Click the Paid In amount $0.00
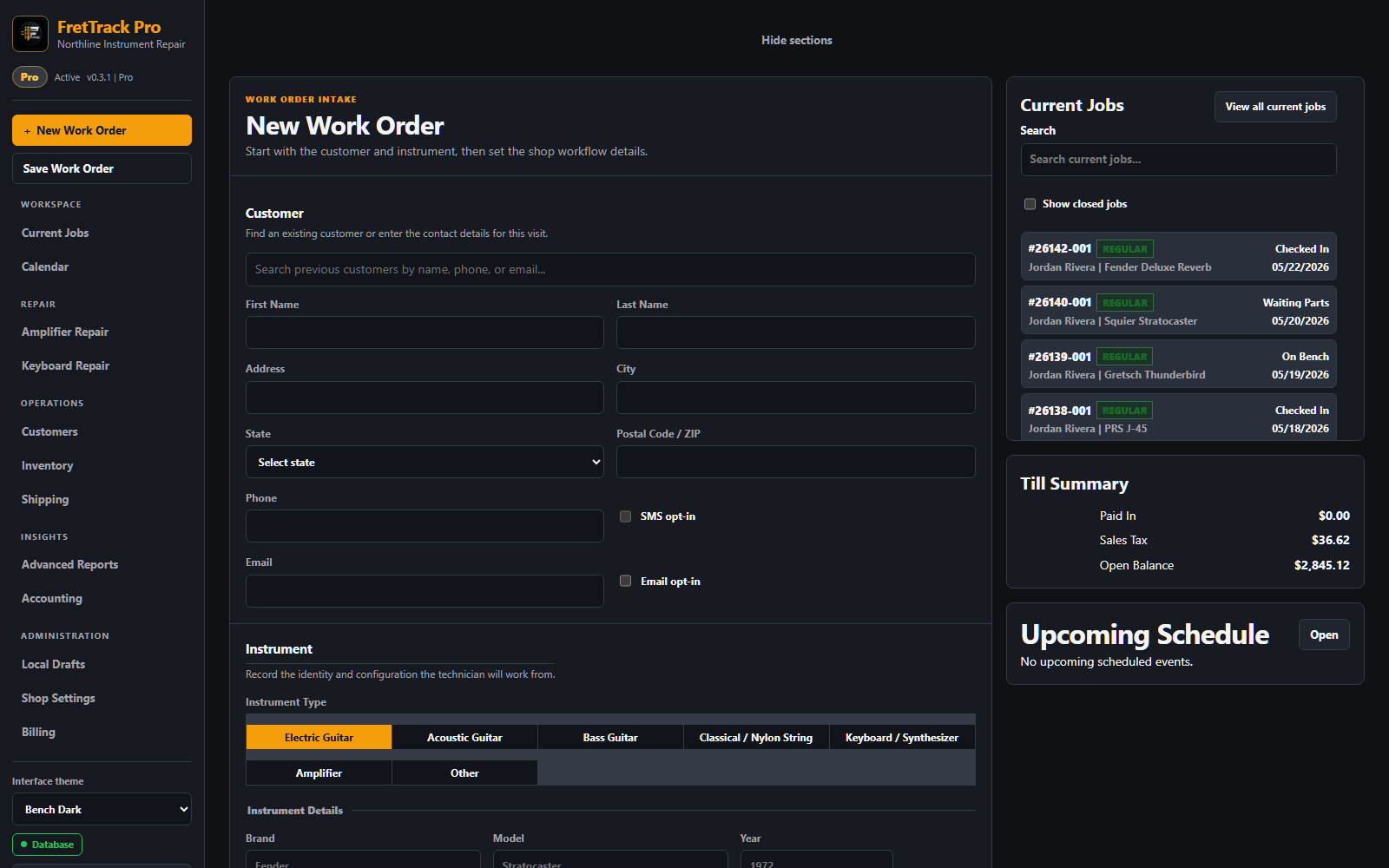Image resolution: width=1389 pixels, height=868 pixels. (1333, 516)
